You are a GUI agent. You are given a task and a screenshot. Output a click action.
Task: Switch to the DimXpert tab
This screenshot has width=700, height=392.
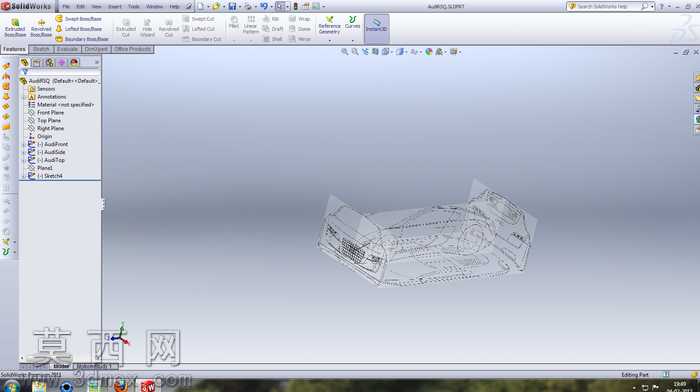pos(96,49)
